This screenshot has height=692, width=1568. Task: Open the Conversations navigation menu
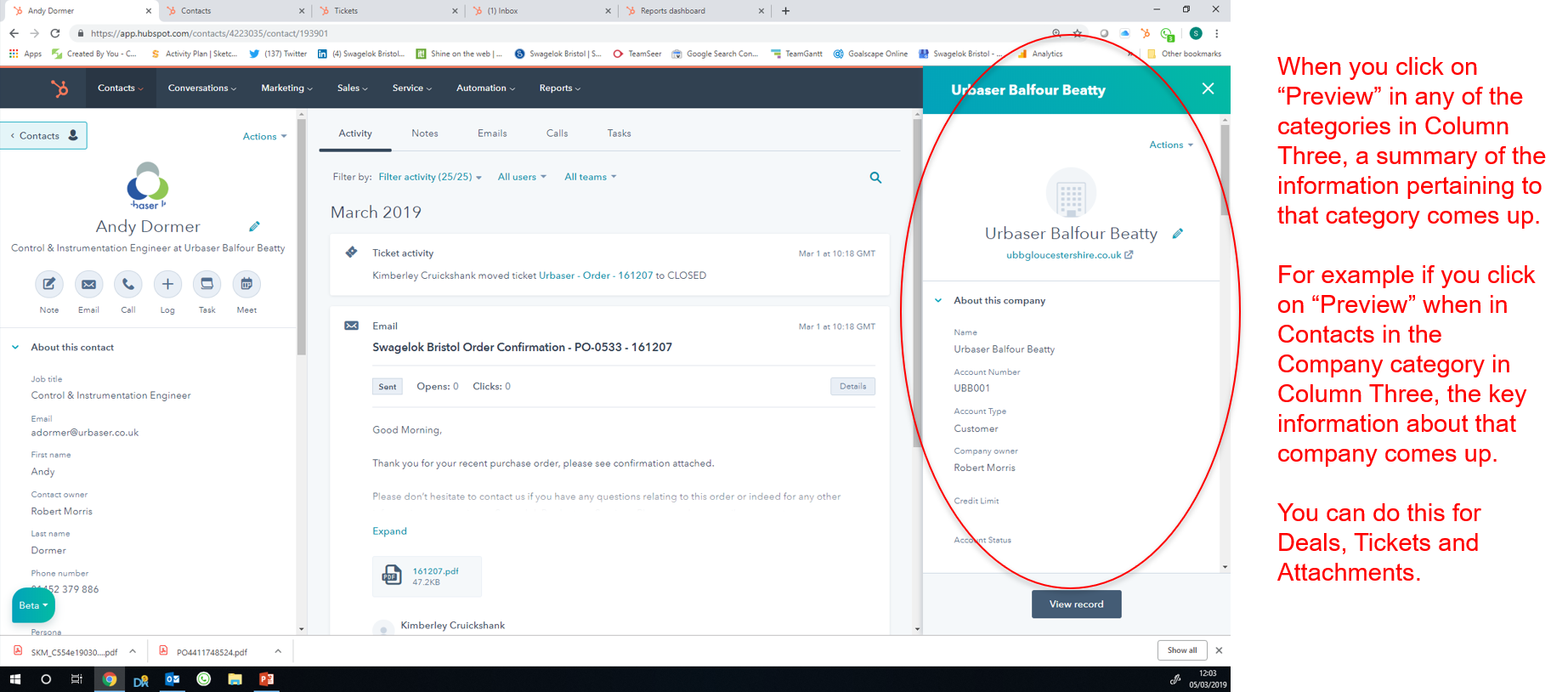click(x=202, y=88)
